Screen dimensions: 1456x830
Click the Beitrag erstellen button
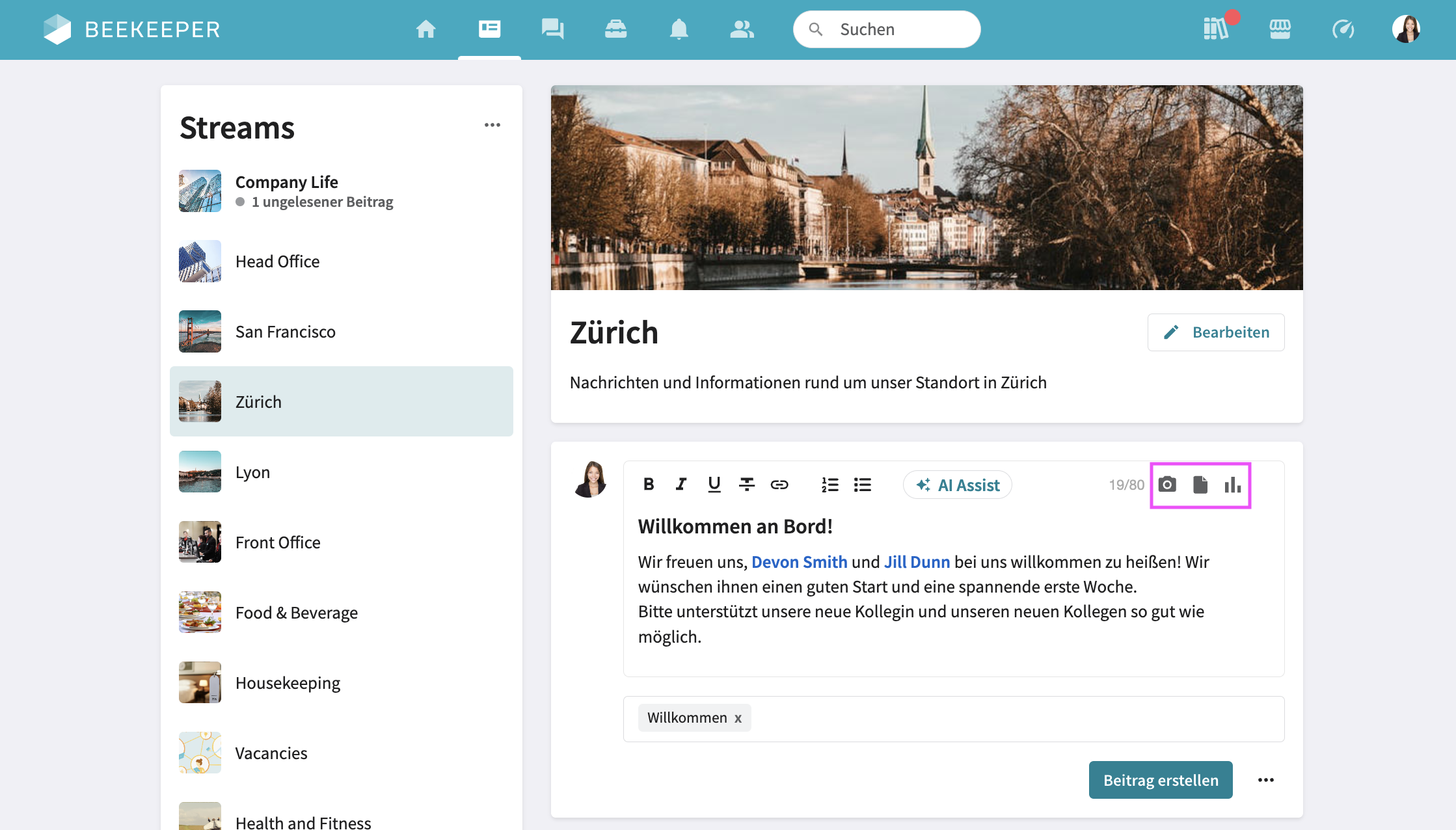1161,780
